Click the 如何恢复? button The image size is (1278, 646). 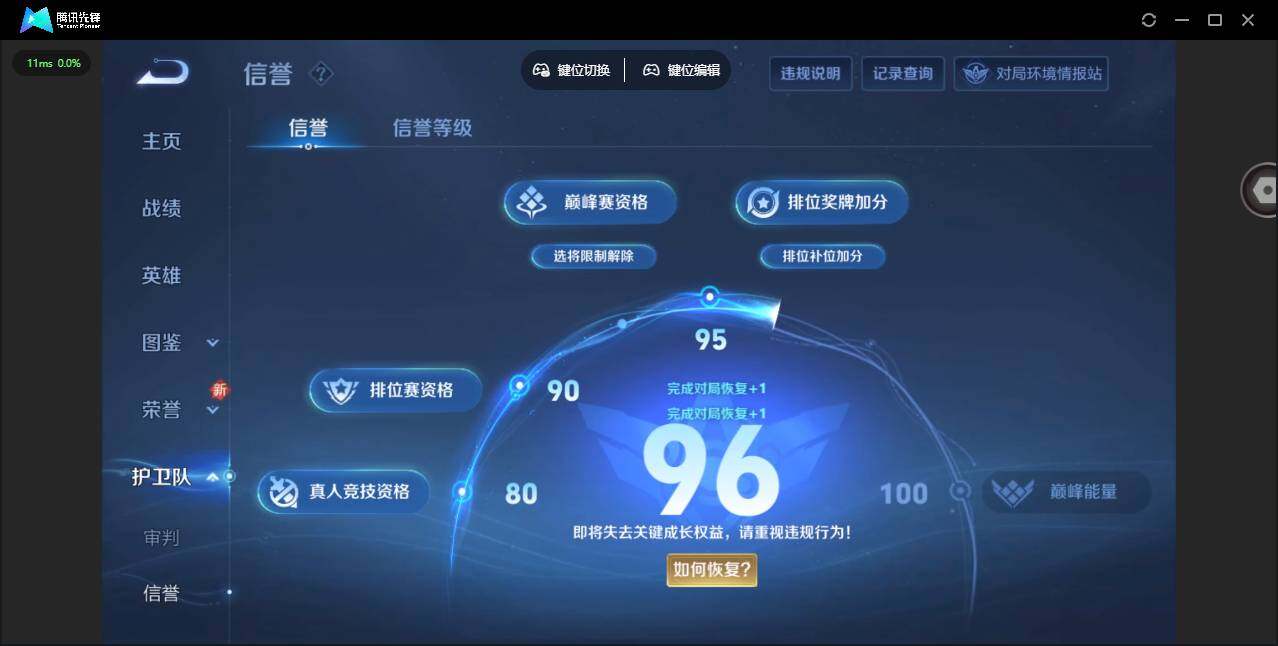coord(712,570)
